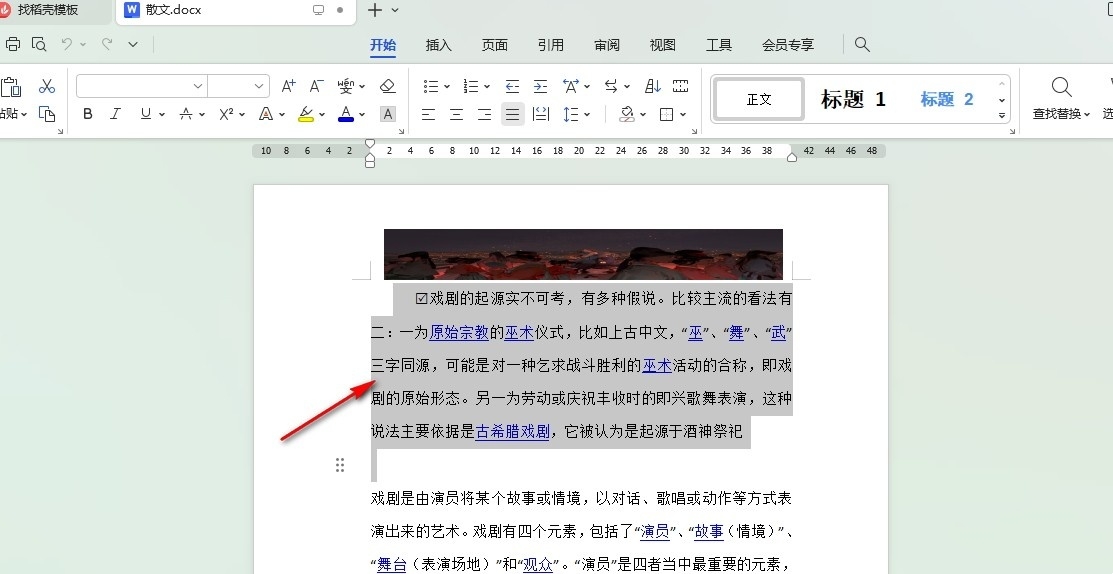Toggle Character shading button
The width and height of the screenshot is (1113, 574).
coord(388,114)
